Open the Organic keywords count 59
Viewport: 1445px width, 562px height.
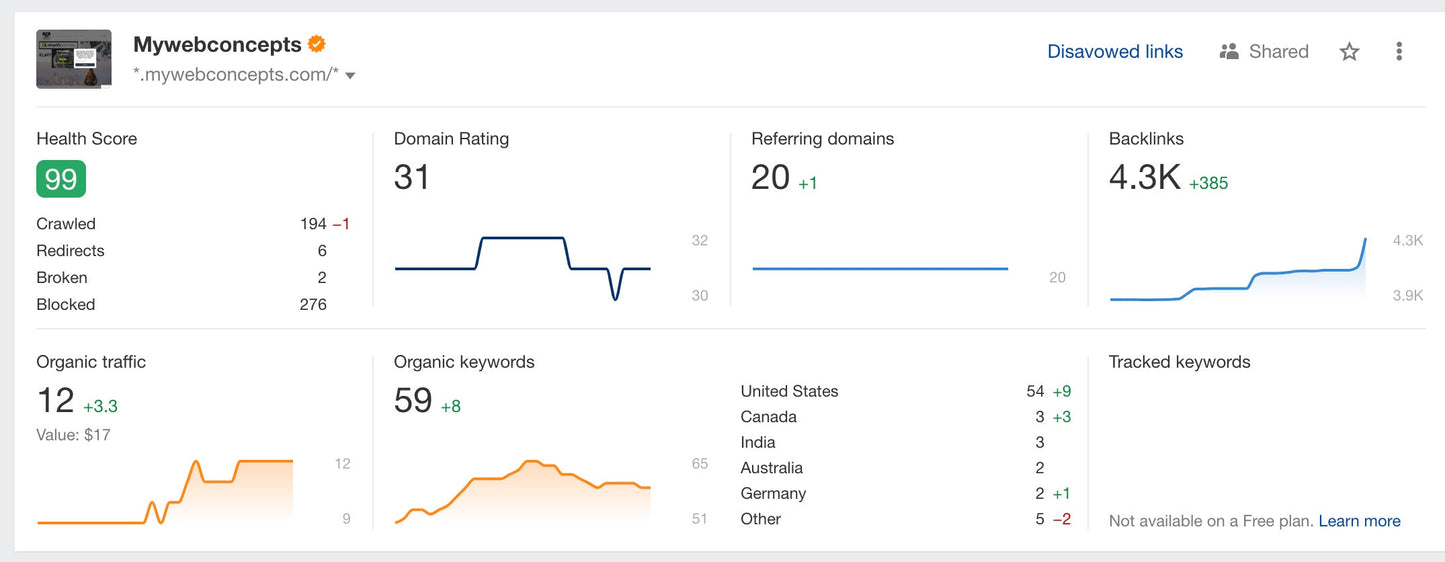pos(413,401)
